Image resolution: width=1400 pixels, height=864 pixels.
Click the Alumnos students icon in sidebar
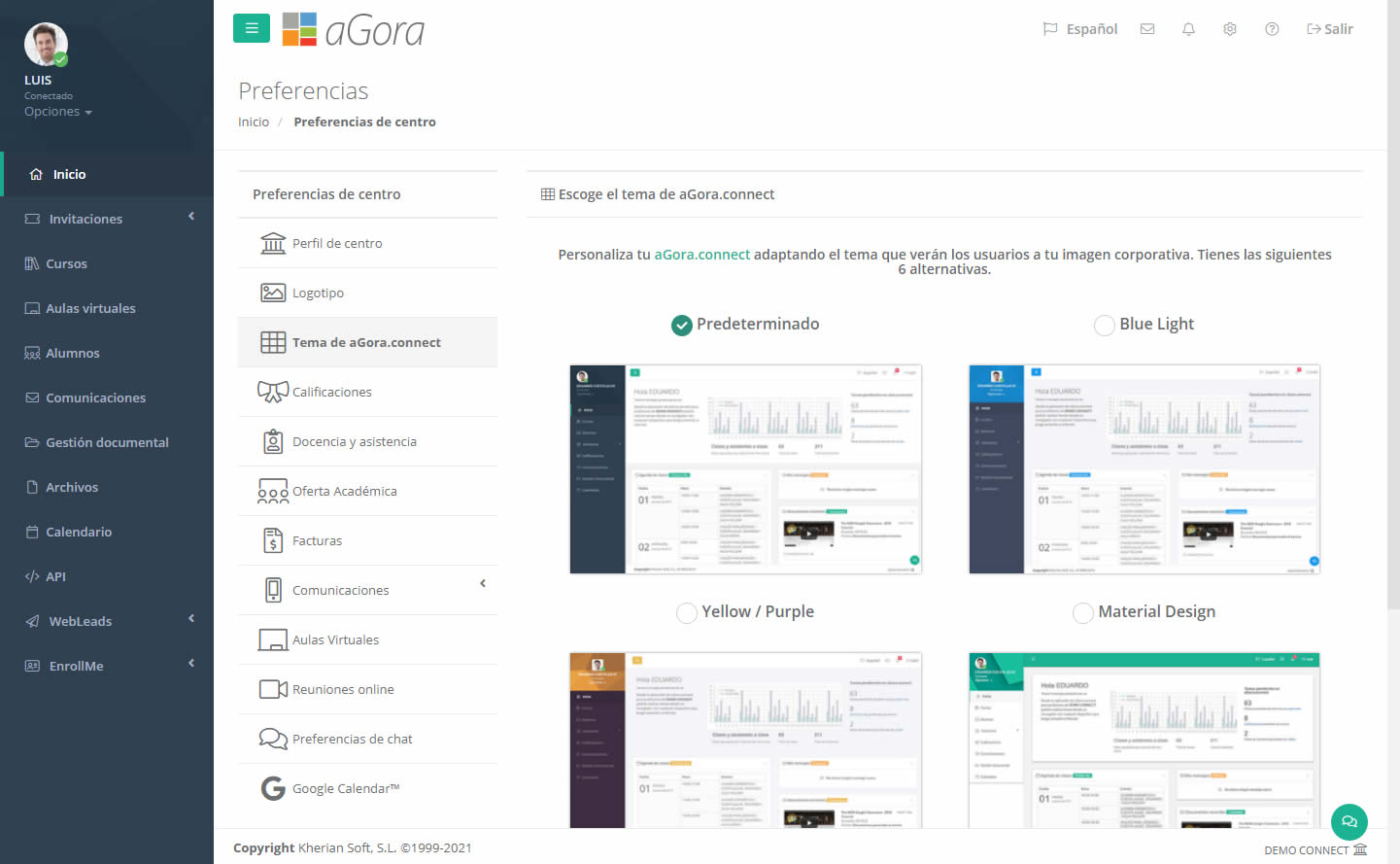pyautogui.click(x=32, y=353)
